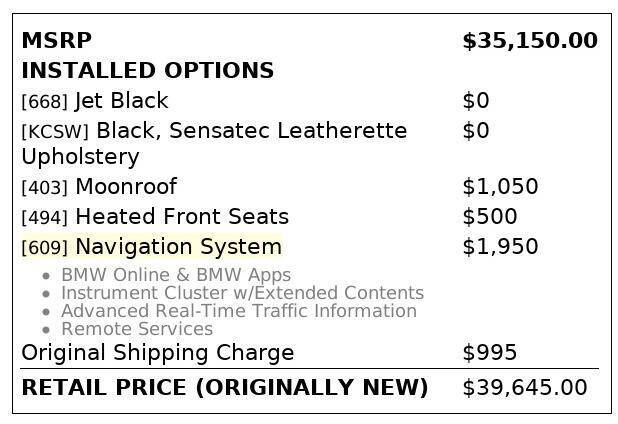Select the BMW Online & BMW Apps bullet

[x=176, y=275]
